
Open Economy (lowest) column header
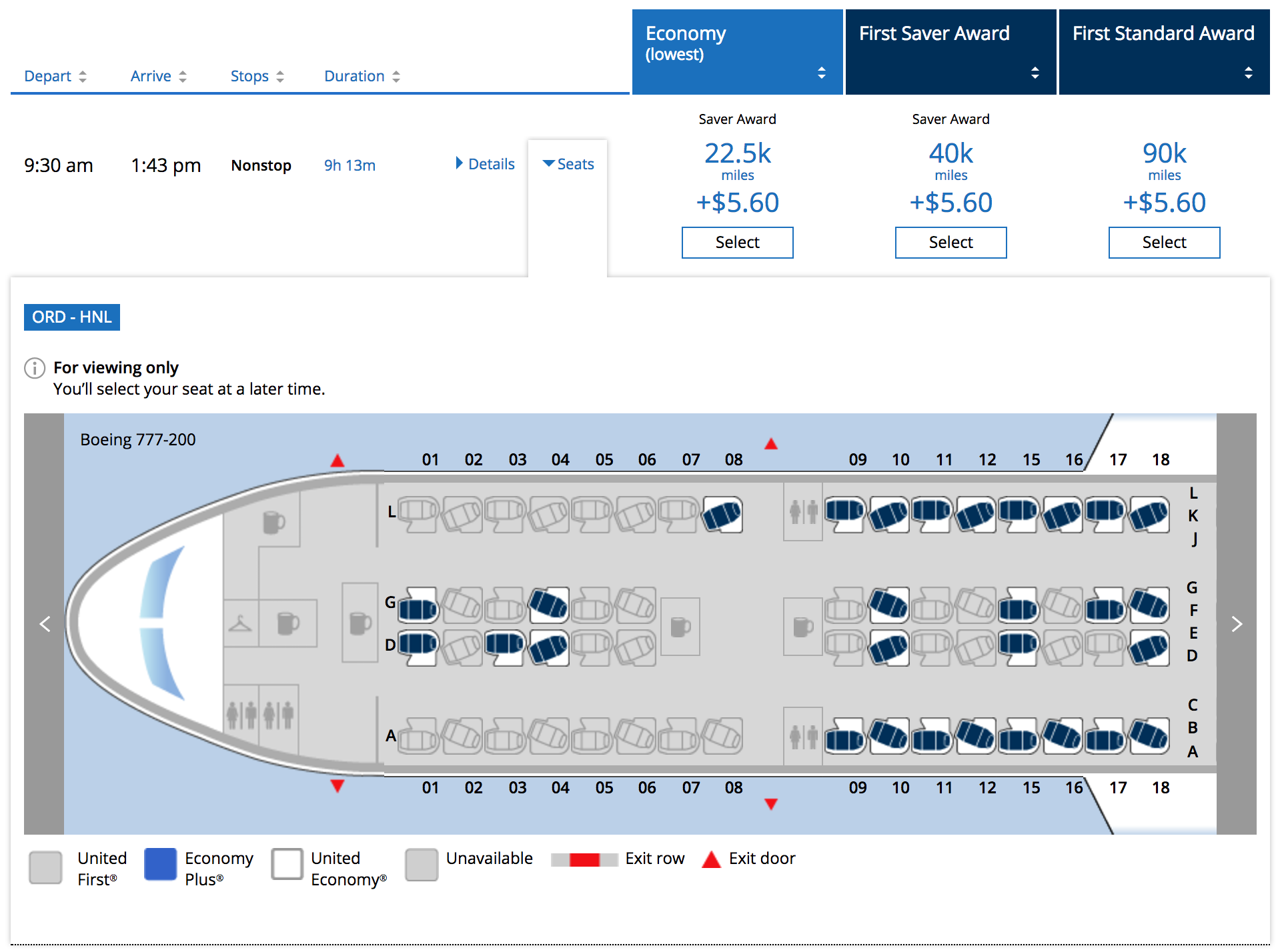point(737,52)
